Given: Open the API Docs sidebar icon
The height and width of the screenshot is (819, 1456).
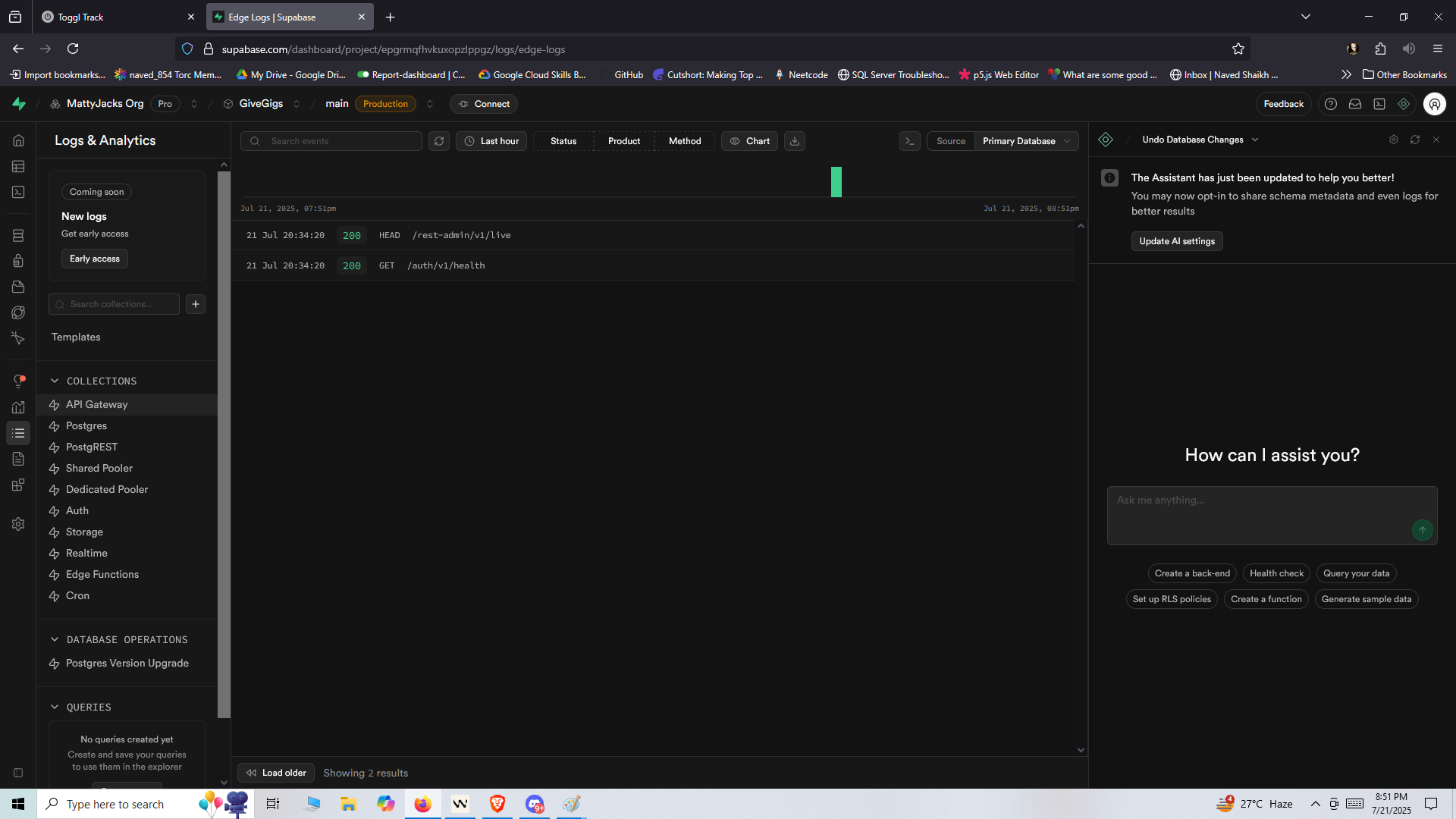Looking at the screenshot, I should point(18,459).
